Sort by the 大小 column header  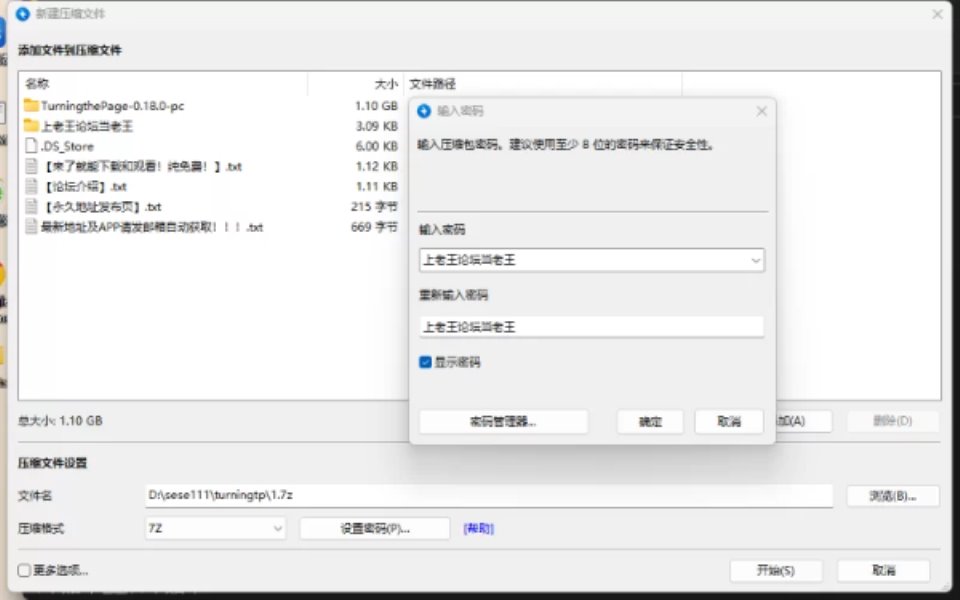click(x=385, y=84)
